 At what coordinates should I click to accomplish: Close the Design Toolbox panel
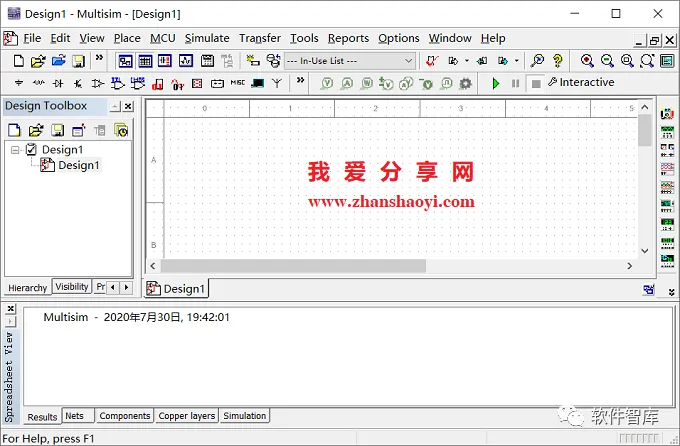[128, 106]
